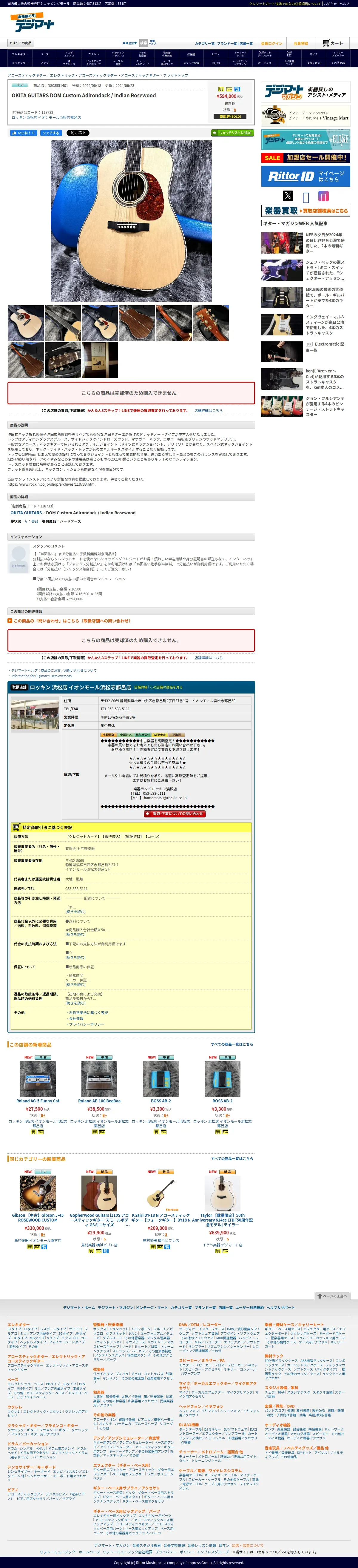Viewport: 358px width, 1568px height.
Task: Click the Facebook シェアする share button
Action: pyautogui.click(x=50, y=133)
